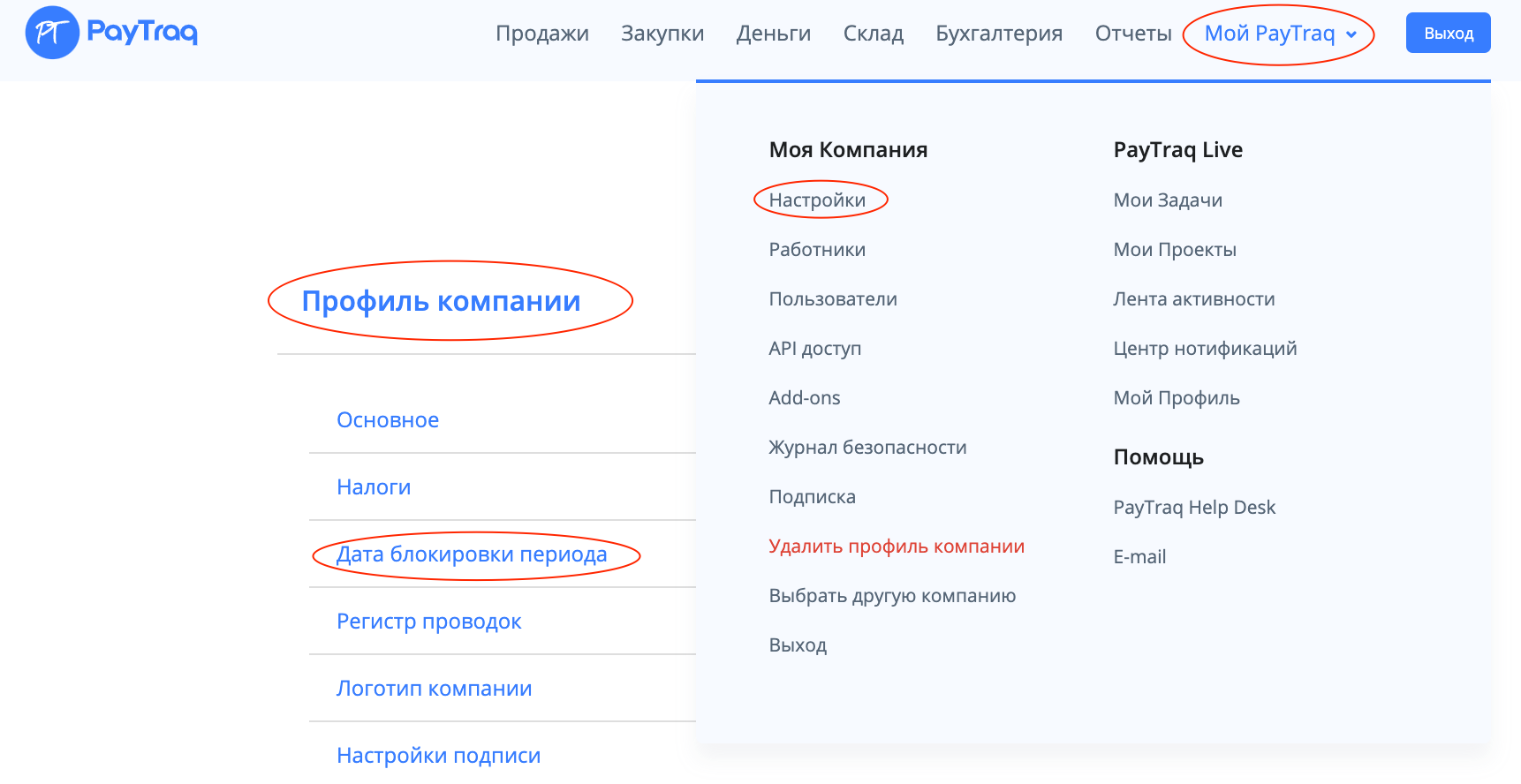Click the Дата блокировки периода link
This screenshot has height=784, width=1521.
pos(472,554)
